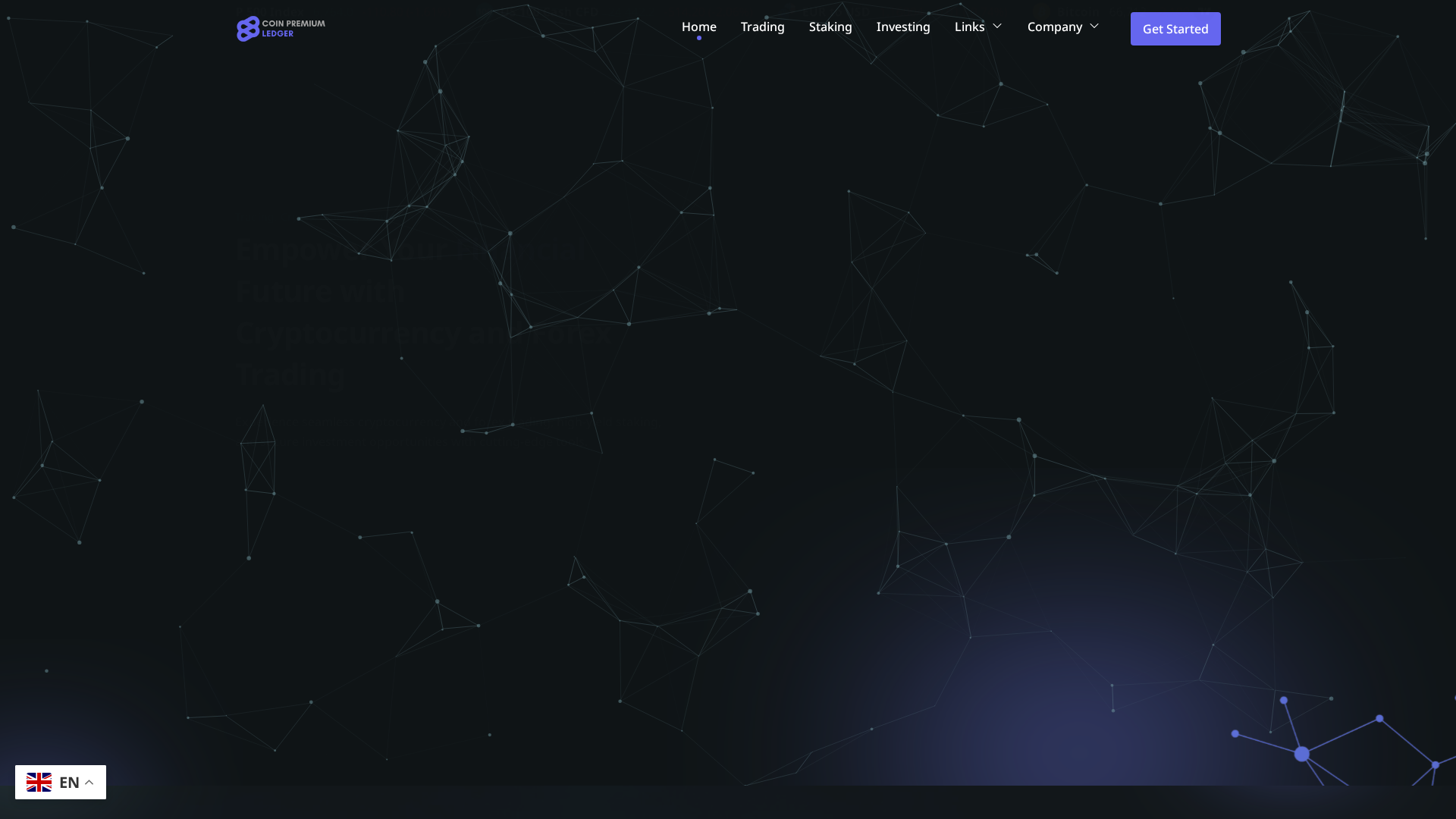Click the Coin Premium Ledger logo
This screenshot has height=819, width=1456.
point(281,28)
